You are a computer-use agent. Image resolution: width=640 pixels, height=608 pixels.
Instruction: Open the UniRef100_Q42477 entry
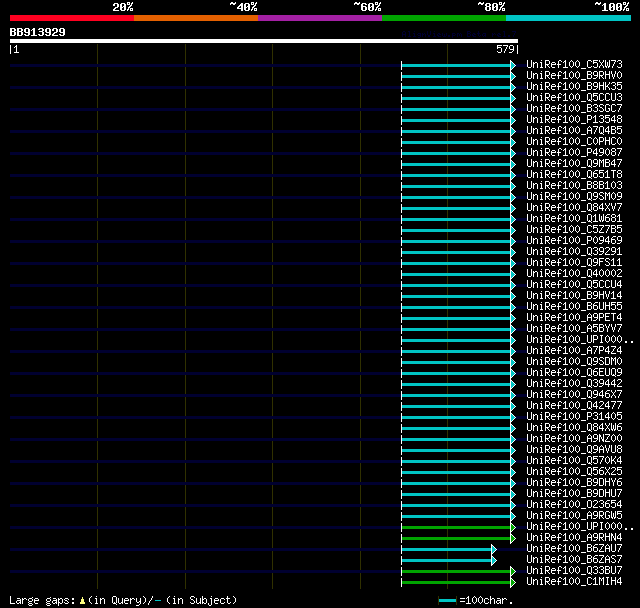(574, 406)
